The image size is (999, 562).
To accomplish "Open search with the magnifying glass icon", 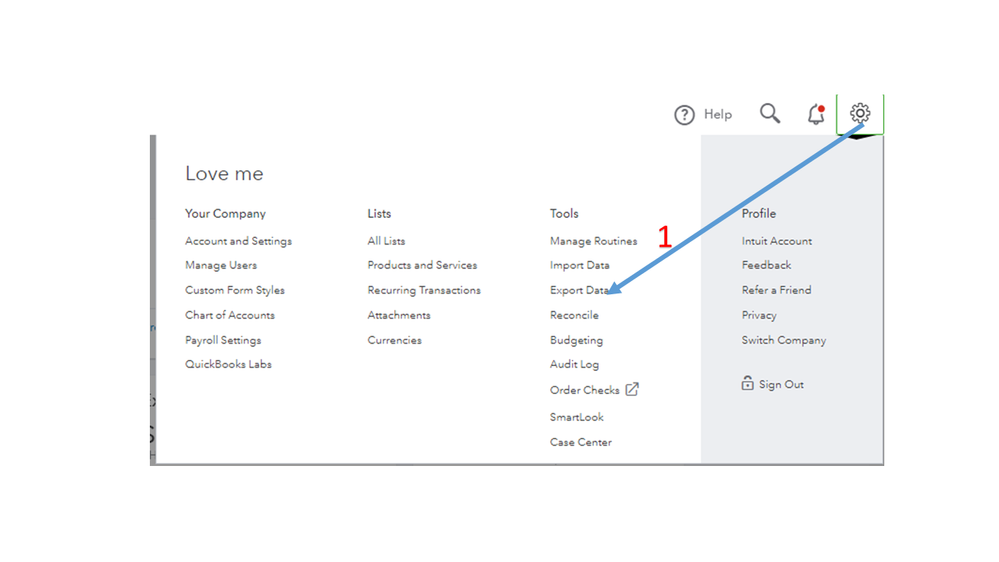I will [769, 114].
